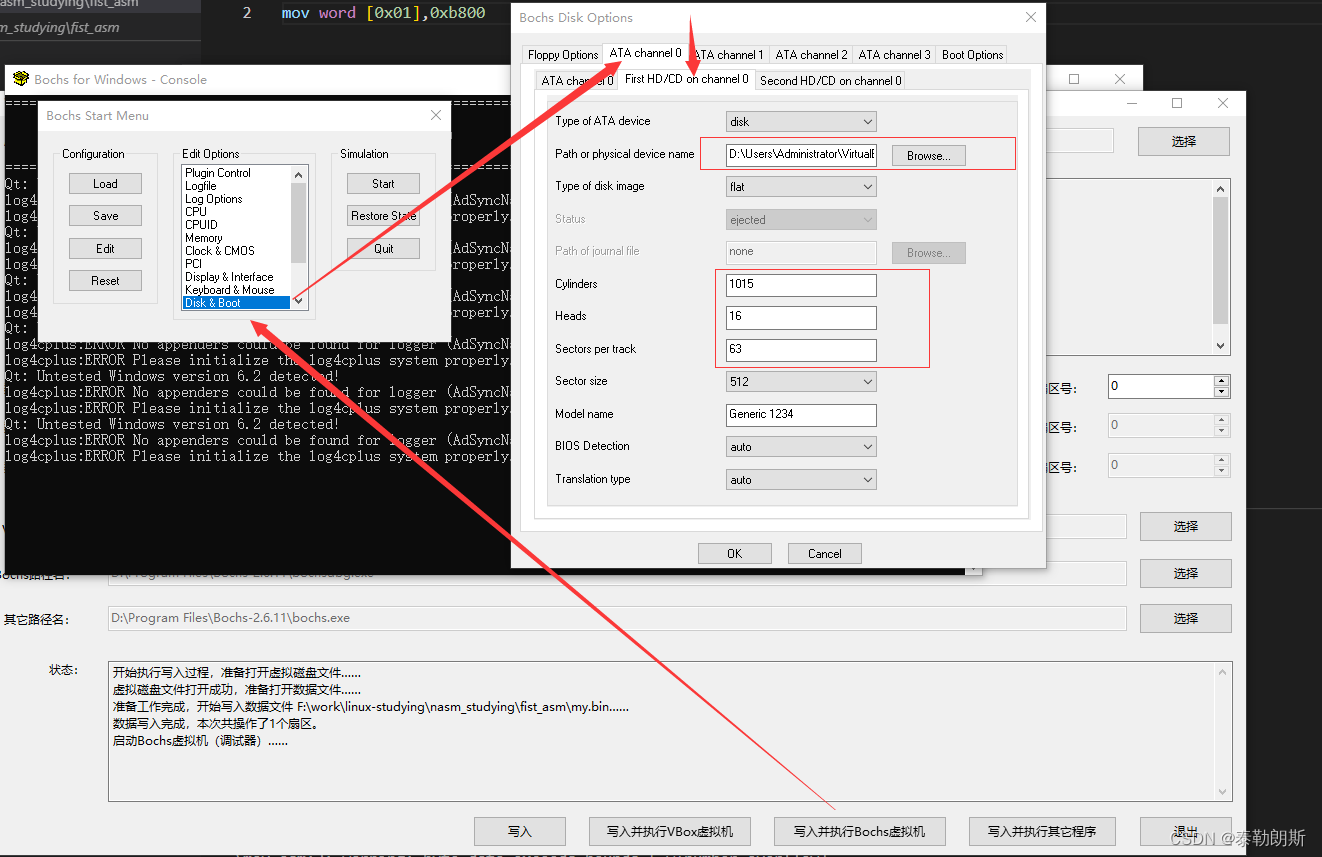Image resolution: width=1322 pixels, height=857 pixels.
Task: Click the Model name field
Action: pos(801,414)
